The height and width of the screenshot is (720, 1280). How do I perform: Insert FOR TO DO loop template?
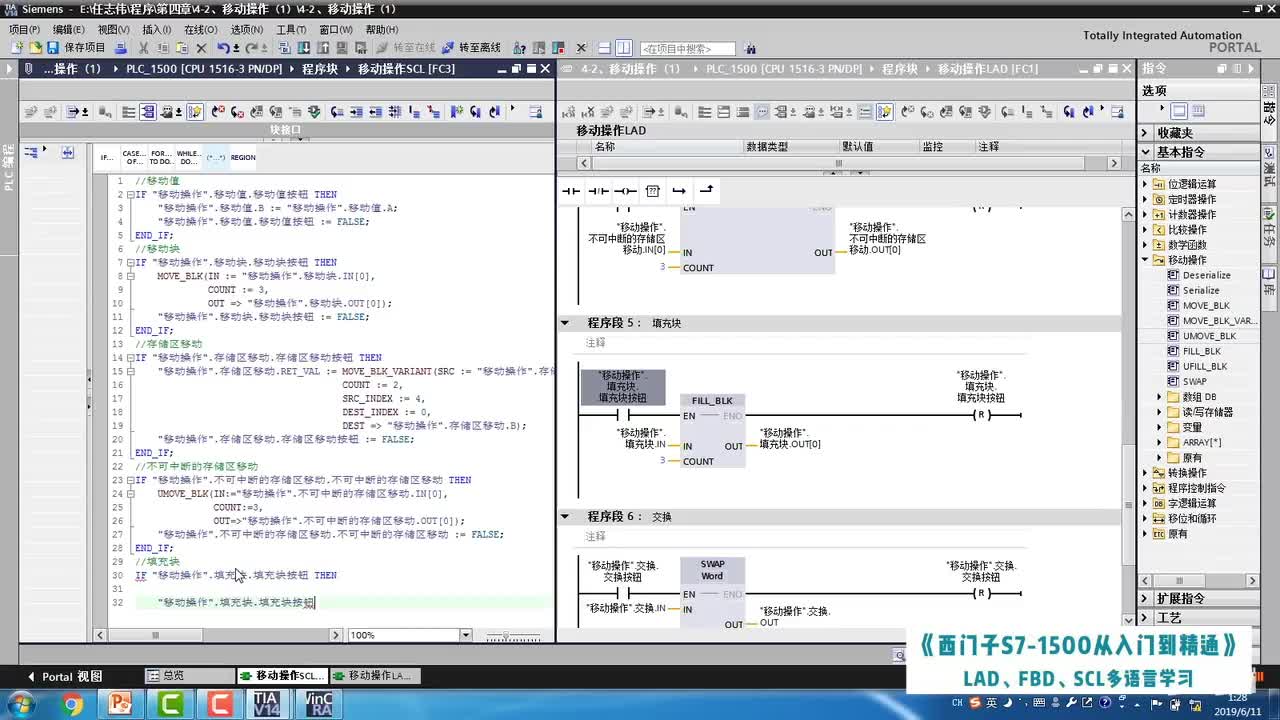coord(160,157)
